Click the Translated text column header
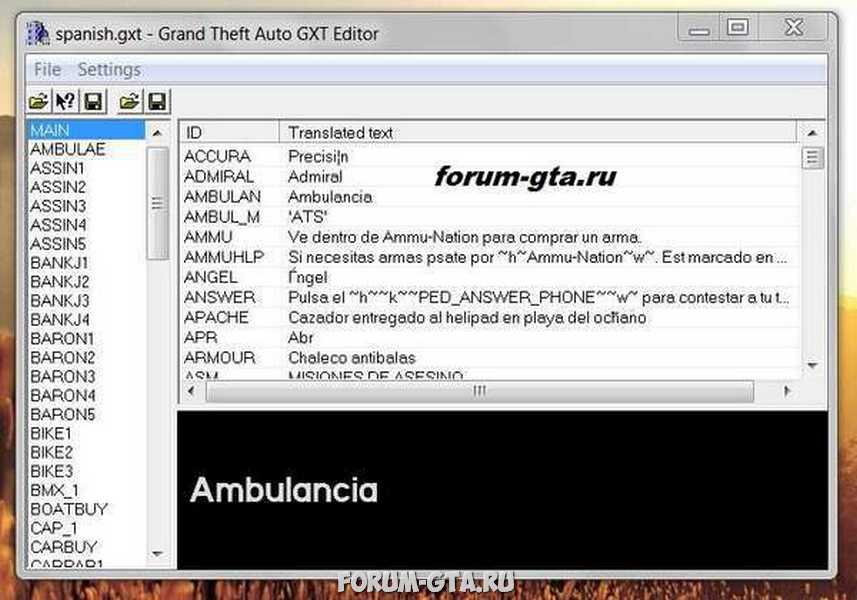This screenshot has height=600, width=857. pos(538,132)
